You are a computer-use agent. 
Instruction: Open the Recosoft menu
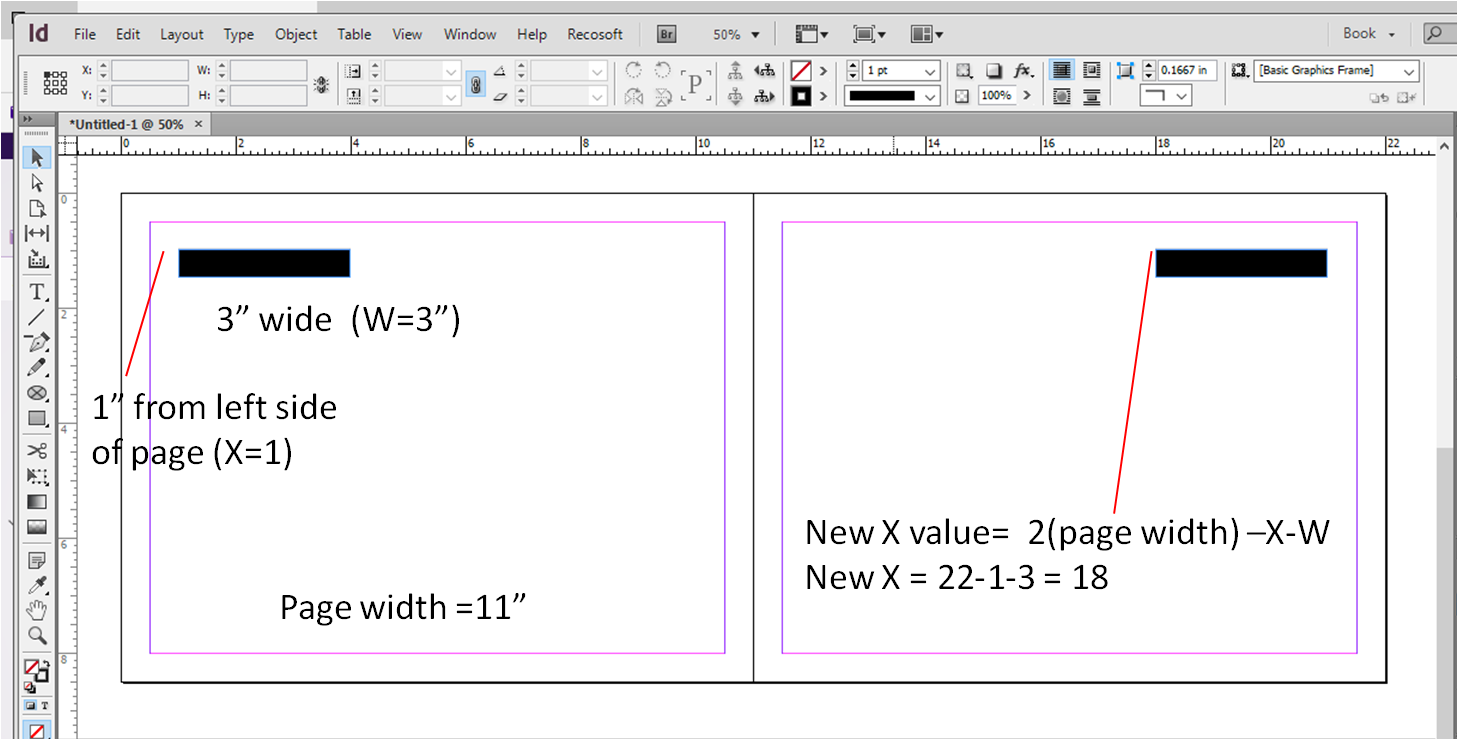[x=595, y=34]
